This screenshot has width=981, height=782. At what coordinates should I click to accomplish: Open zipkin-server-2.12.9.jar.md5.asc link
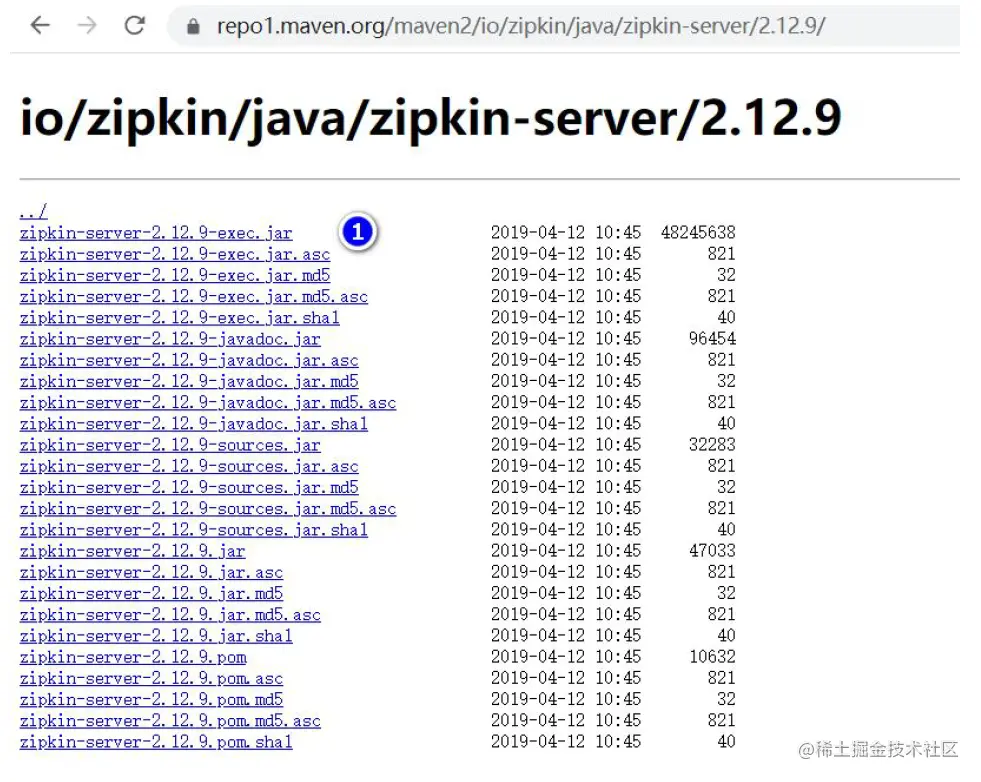pos(170,616)
